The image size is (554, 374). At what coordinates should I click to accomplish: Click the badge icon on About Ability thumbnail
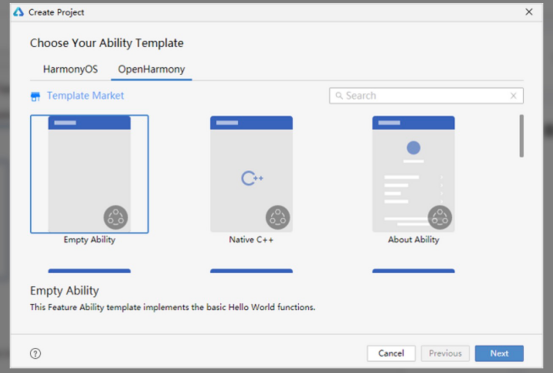tap(440, 217)
